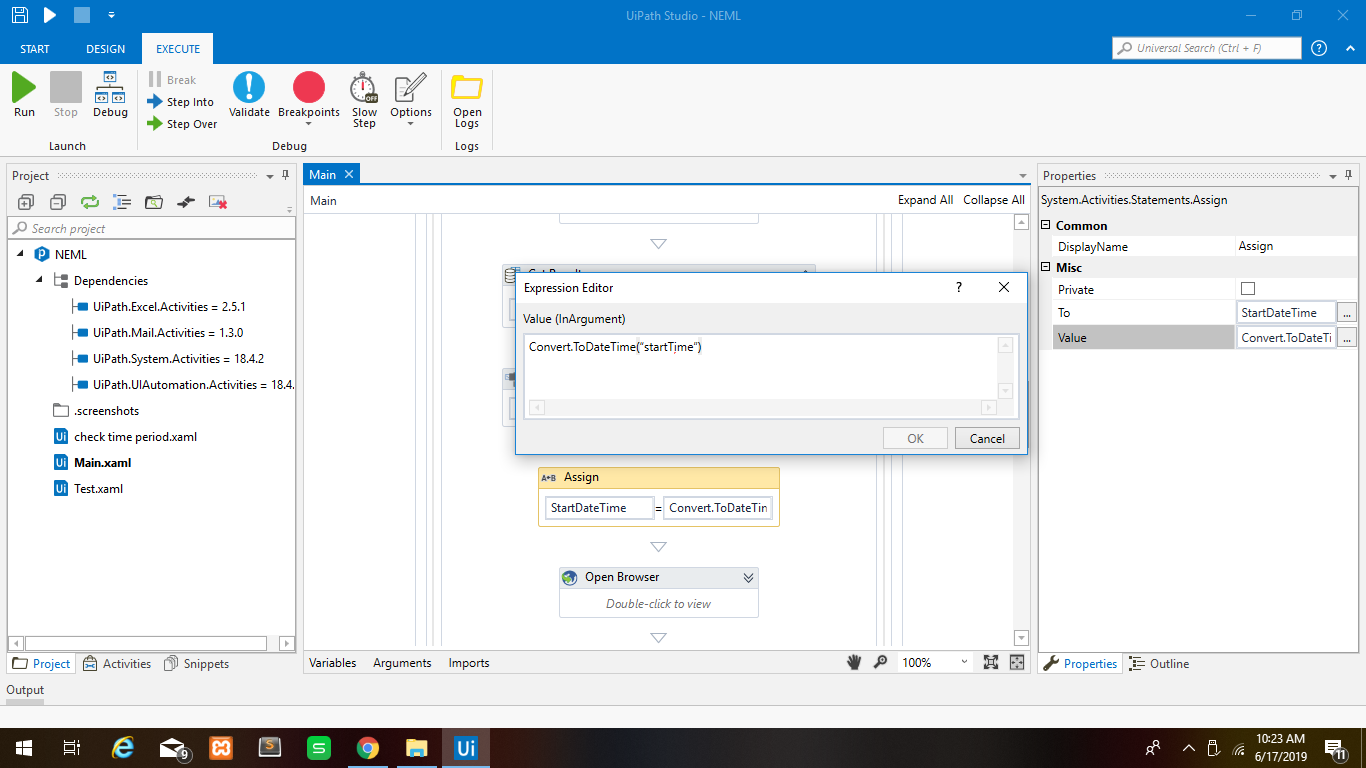Open the 100% zoom level dropdown
The height and width of the screenshot is (768, 1366).
tap(964, 662)
